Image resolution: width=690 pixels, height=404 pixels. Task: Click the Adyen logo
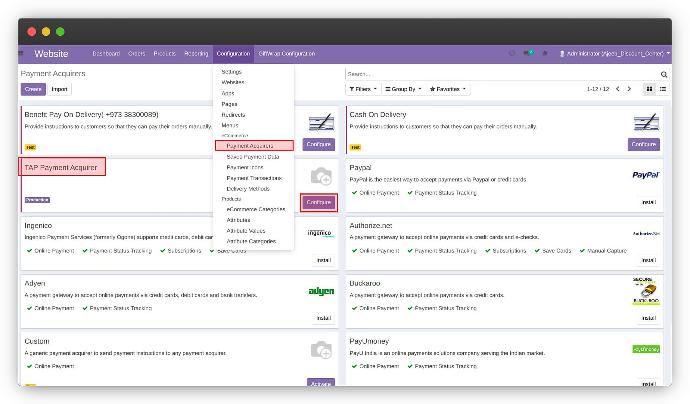tap(320, 291)
